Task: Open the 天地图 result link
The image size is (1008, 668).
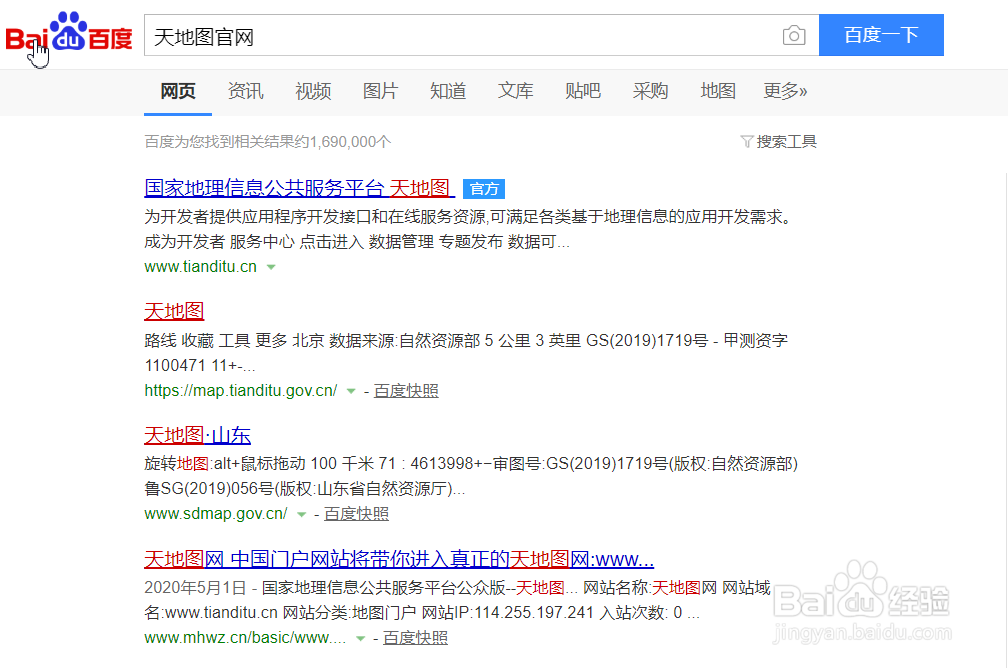Action: pos(174,312)
